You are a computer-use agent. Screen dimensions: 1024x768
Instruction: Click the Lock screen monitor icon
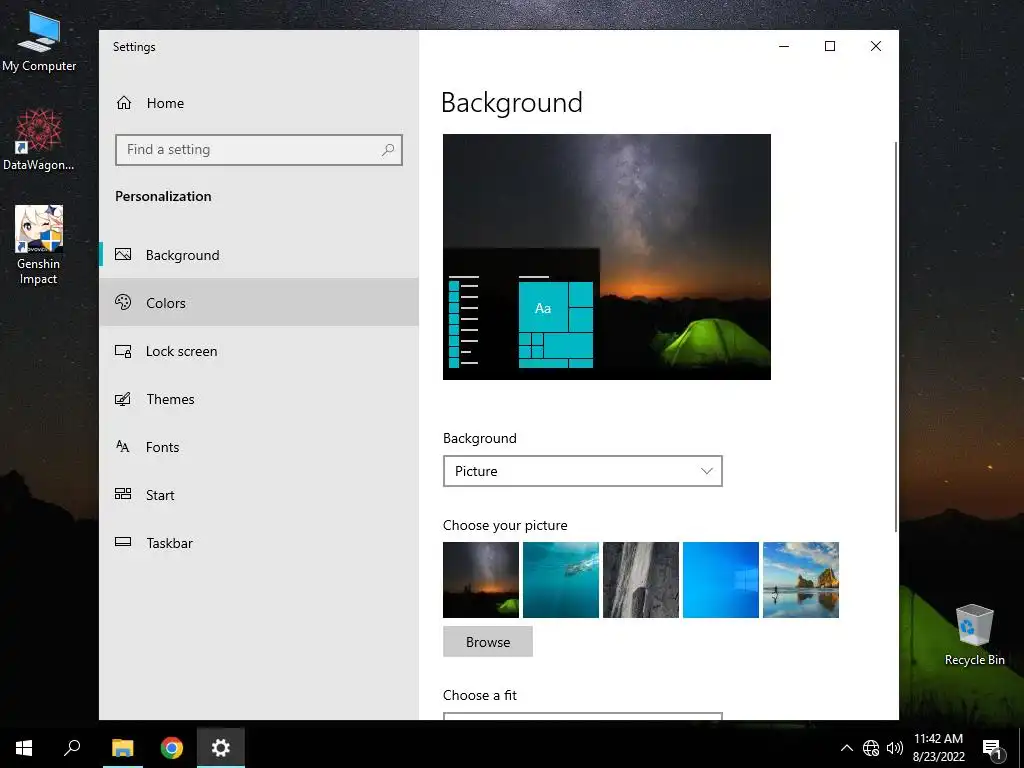click(123, 351)
